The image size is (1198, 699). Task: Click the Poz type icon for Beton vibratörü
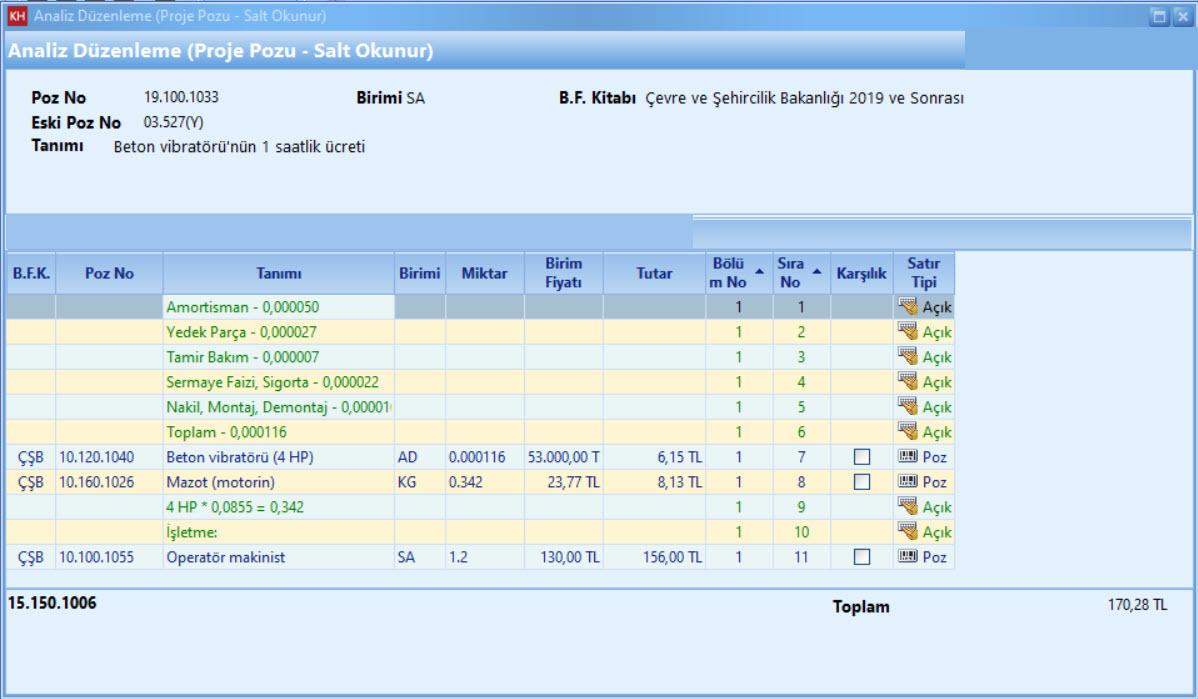coord(908,457)
